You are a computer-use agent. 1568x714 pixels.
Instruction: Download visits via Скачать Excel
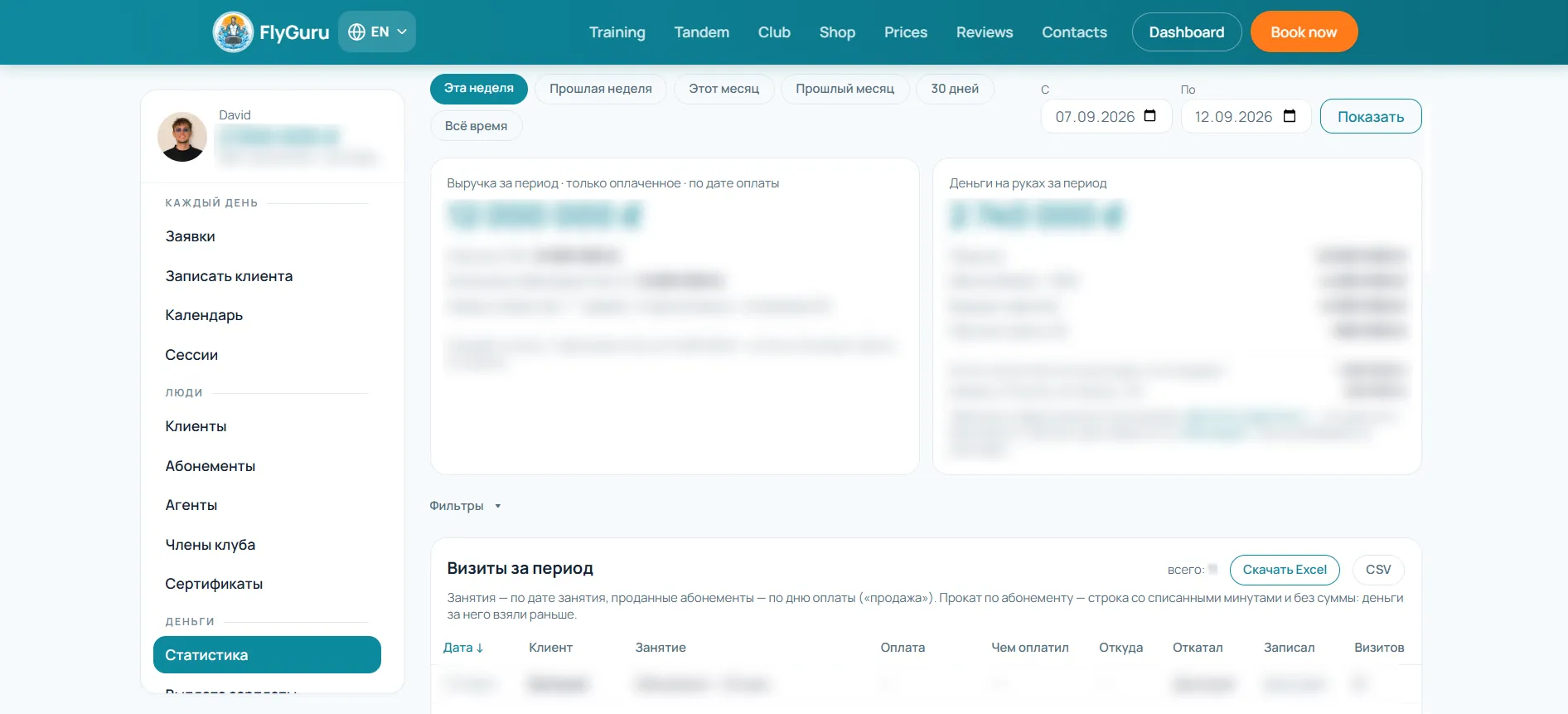pyautogui.click(x=1285, y=570)
